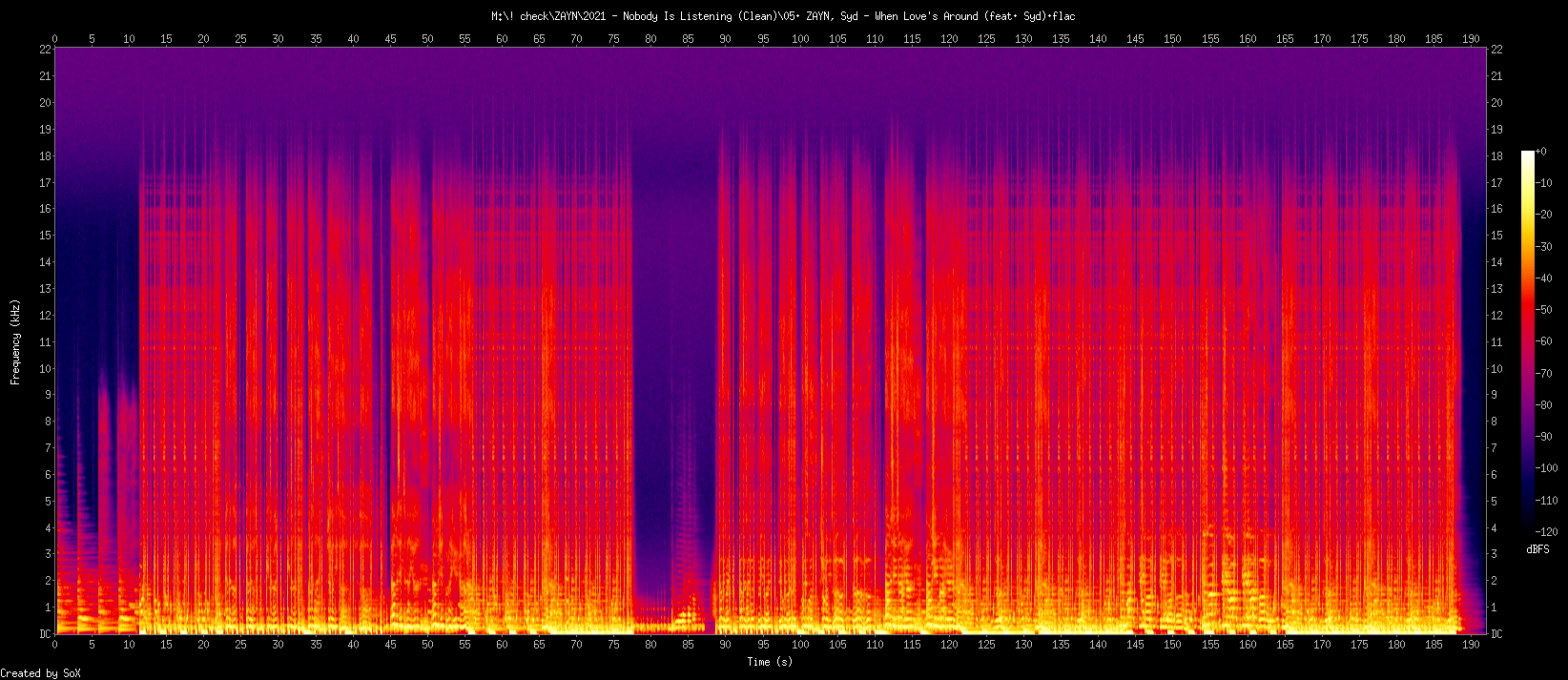Select the '-120' dBFS legend value

(x=1547, y=532)
